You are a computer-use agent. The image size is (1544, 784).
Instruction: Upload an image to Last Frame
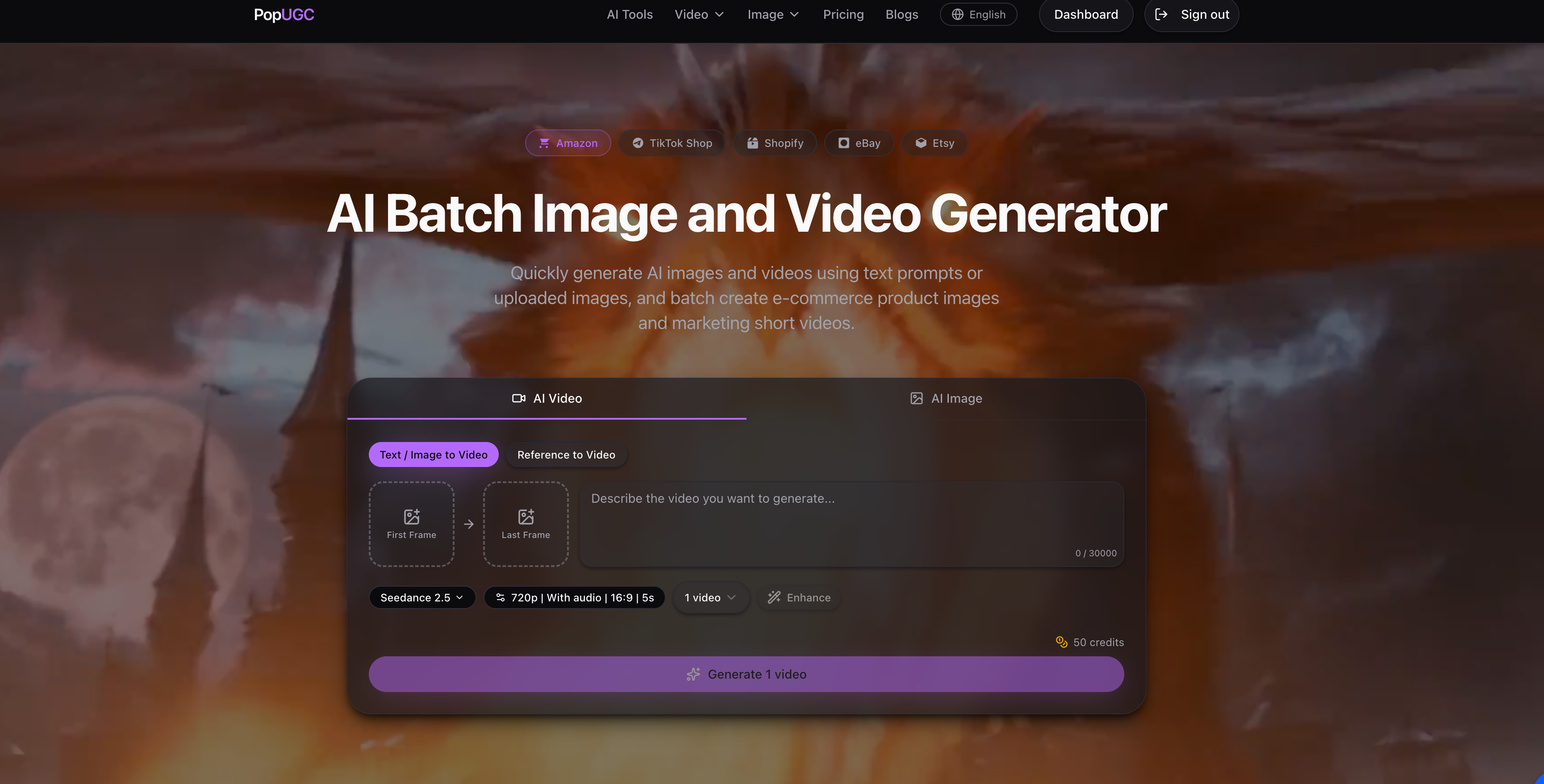(x=526, y=524)
